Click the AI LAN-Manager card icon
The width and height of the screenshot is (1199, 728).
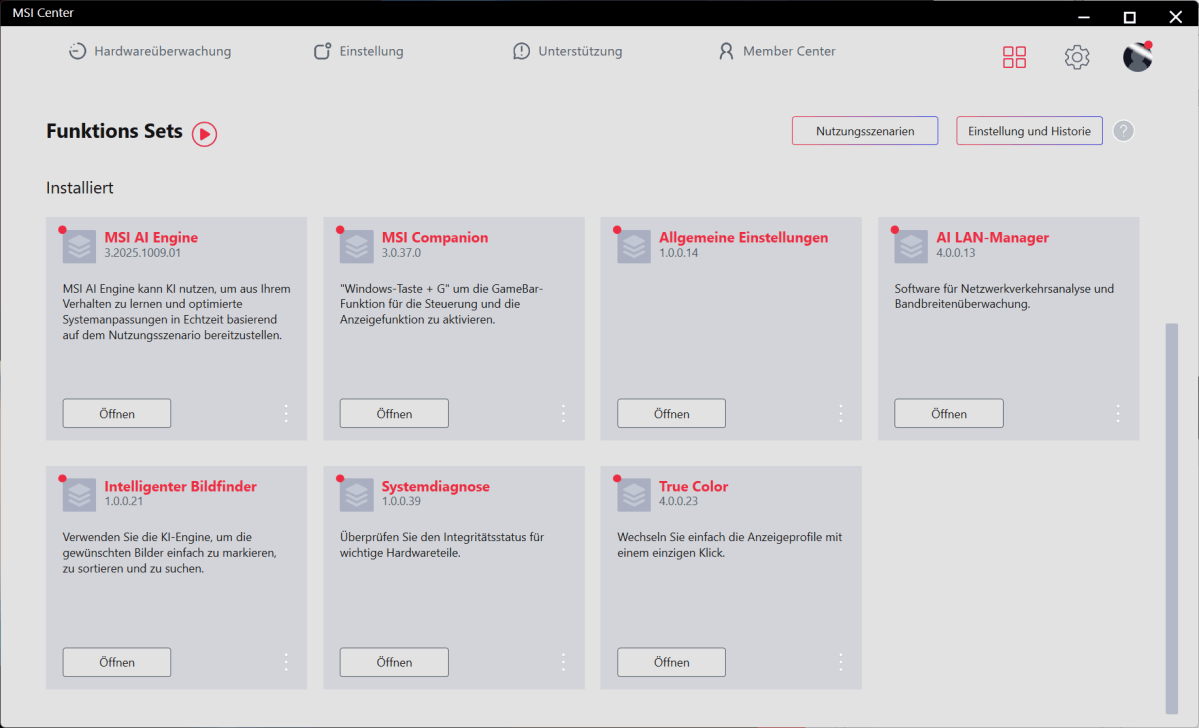pyautogui.click(x=911, y=246)
